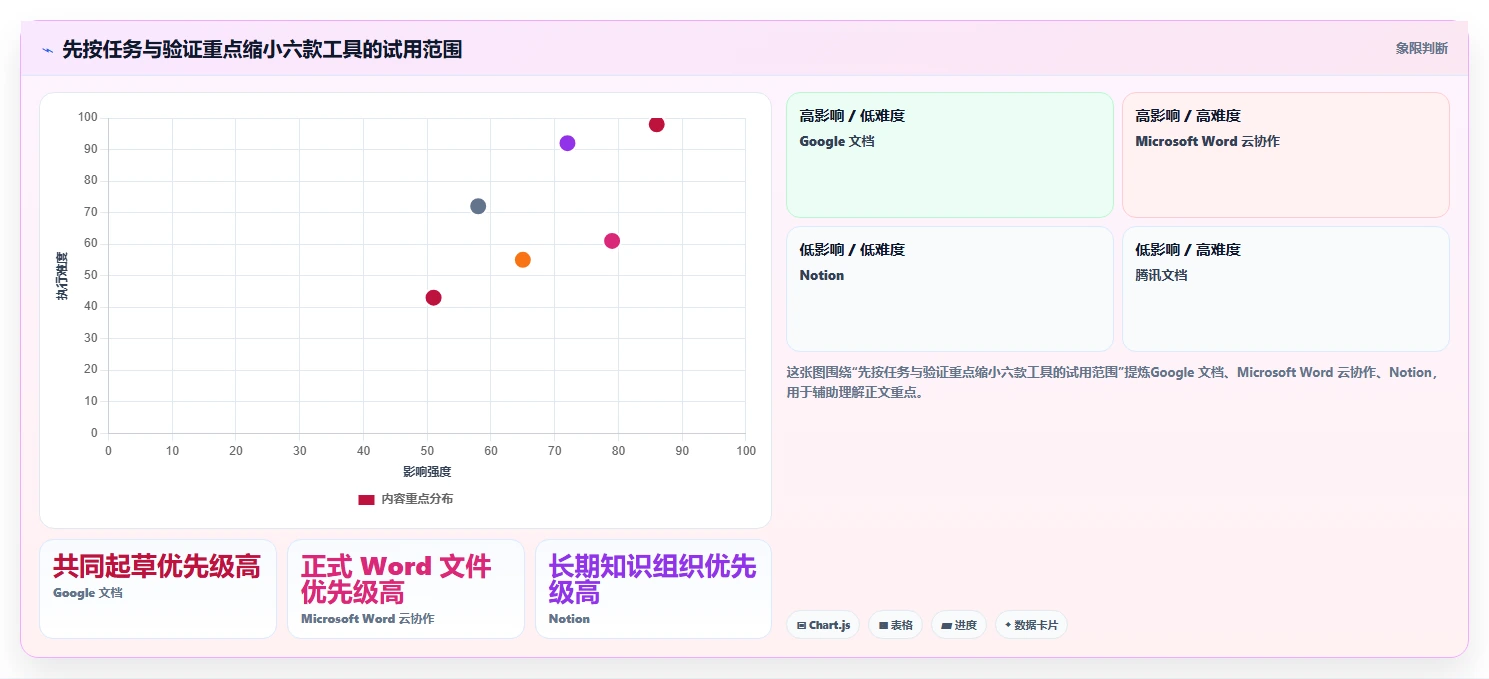This screenshot has width=1489, height=679.
Task: Click the header title 先按任务与验证重点缩小六款工具的试用范围
Action: (x=262, y=49)
